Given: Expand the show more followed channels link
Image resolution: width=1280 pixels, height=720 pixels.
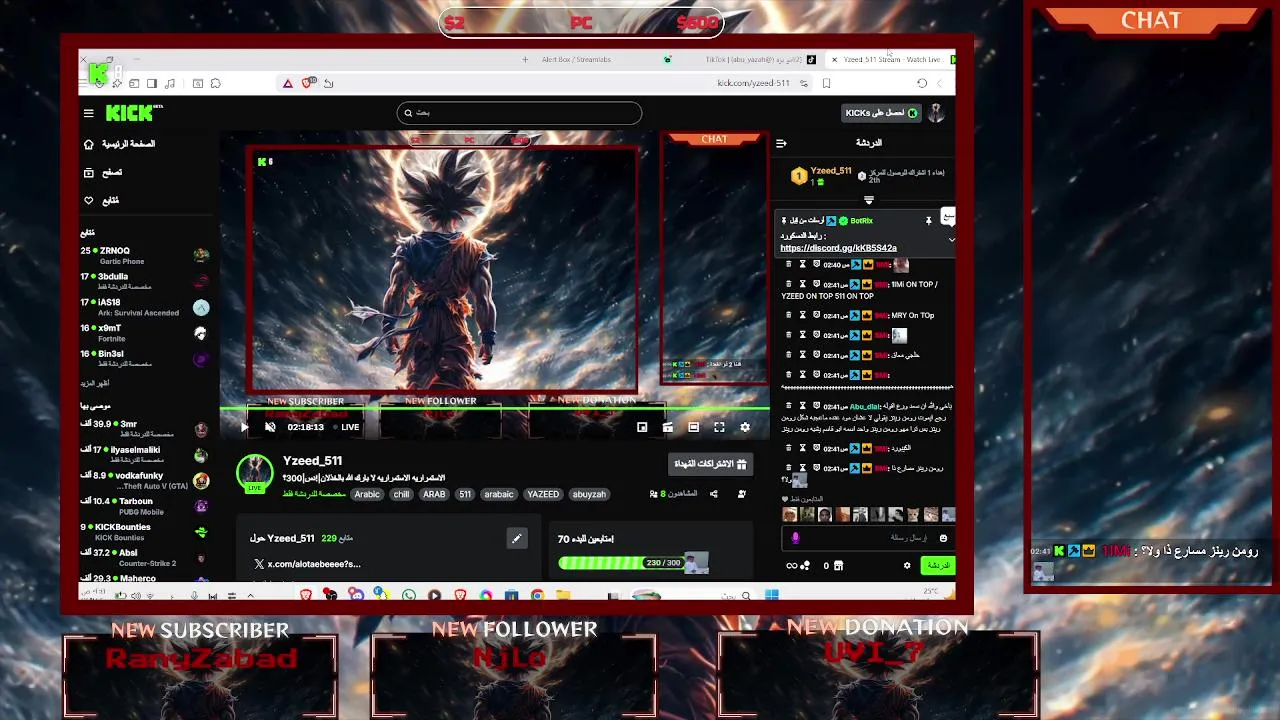Looking at the screenshot, I should coord(95,383).
